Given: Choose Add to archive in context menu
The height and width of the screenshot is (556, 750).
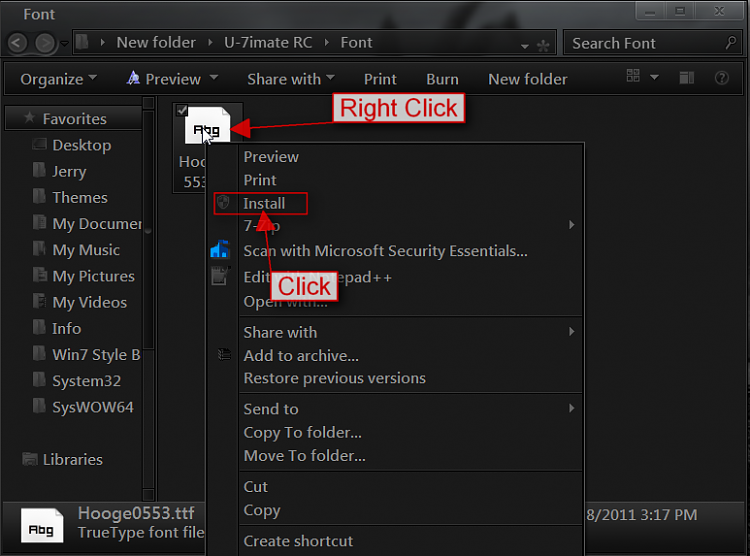Looking at the screenshot, I should (x=301, y=356).
